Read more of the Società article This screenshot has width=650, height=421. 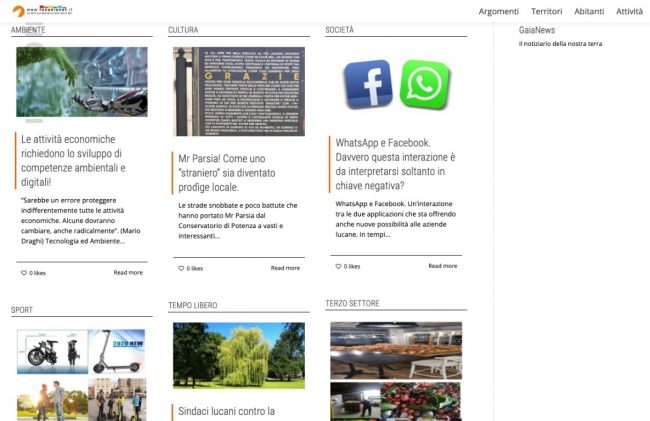click(x=442, y=266)
